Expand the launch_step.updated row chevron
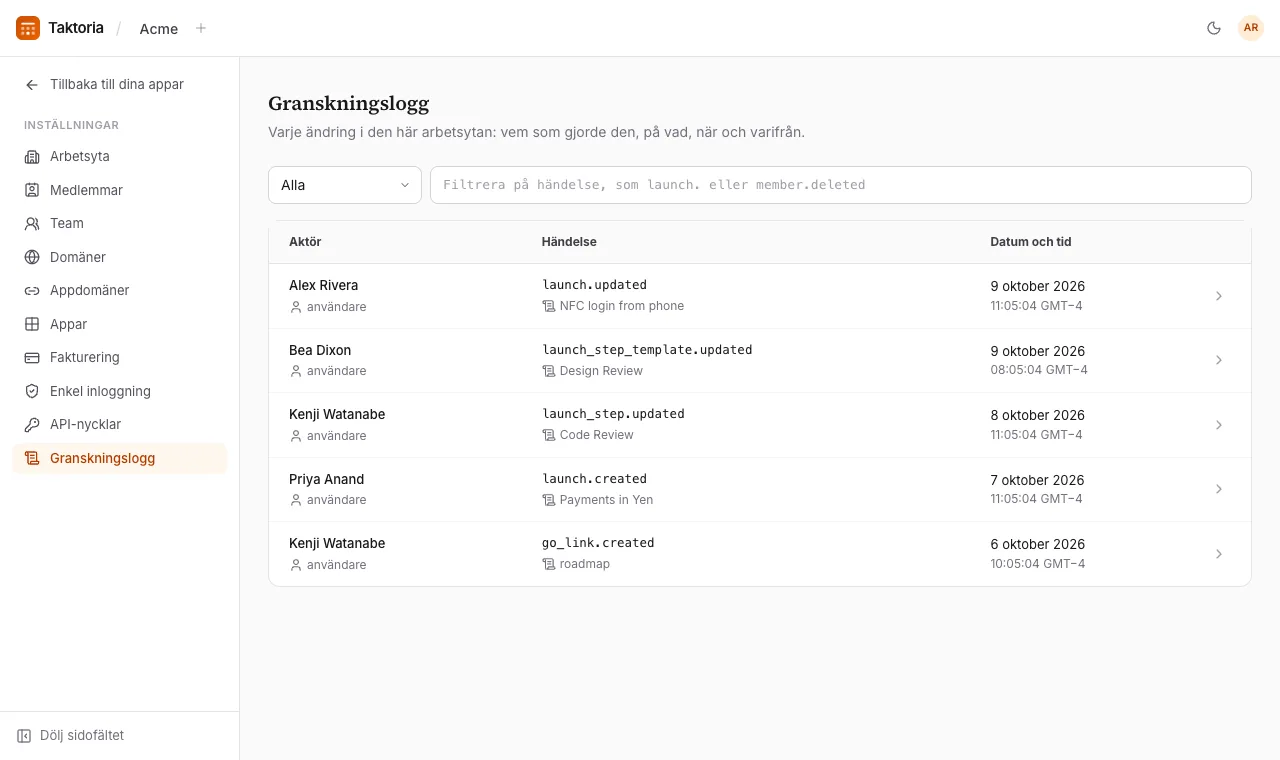This screenshot has width=1280, height=760. [x=1219, y=425]
